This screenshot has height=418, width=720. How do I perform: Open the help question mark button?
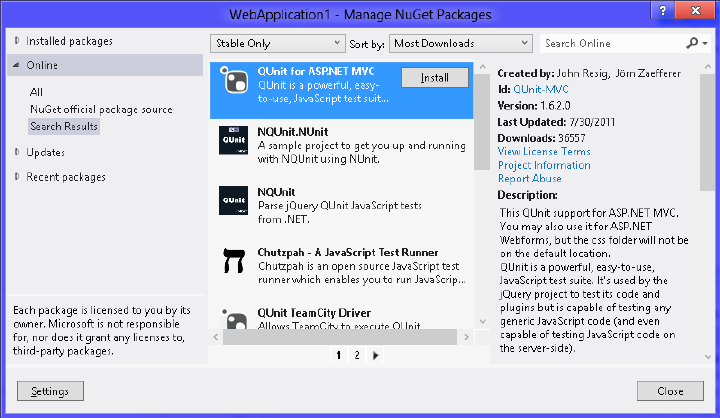[663, 10]
